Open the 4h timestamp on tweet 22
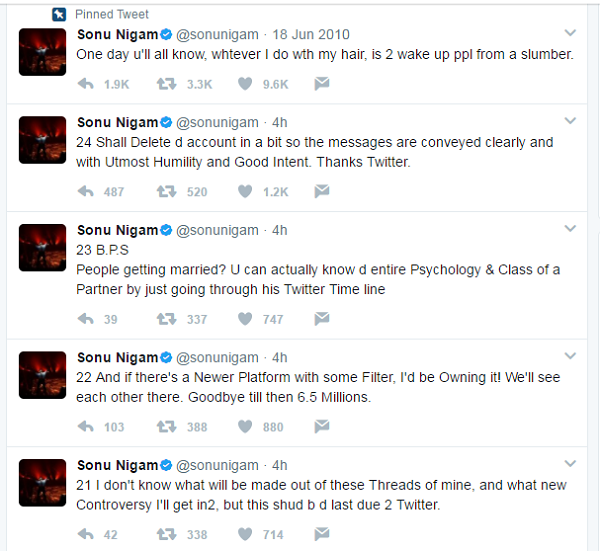 (280, 357)
